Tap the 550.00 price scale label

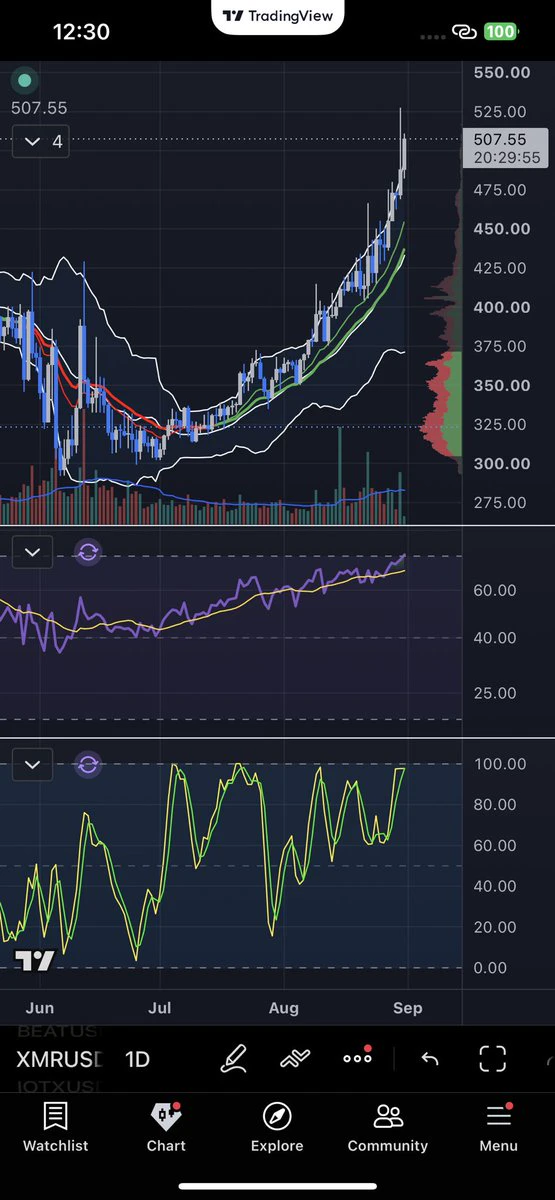502,72
